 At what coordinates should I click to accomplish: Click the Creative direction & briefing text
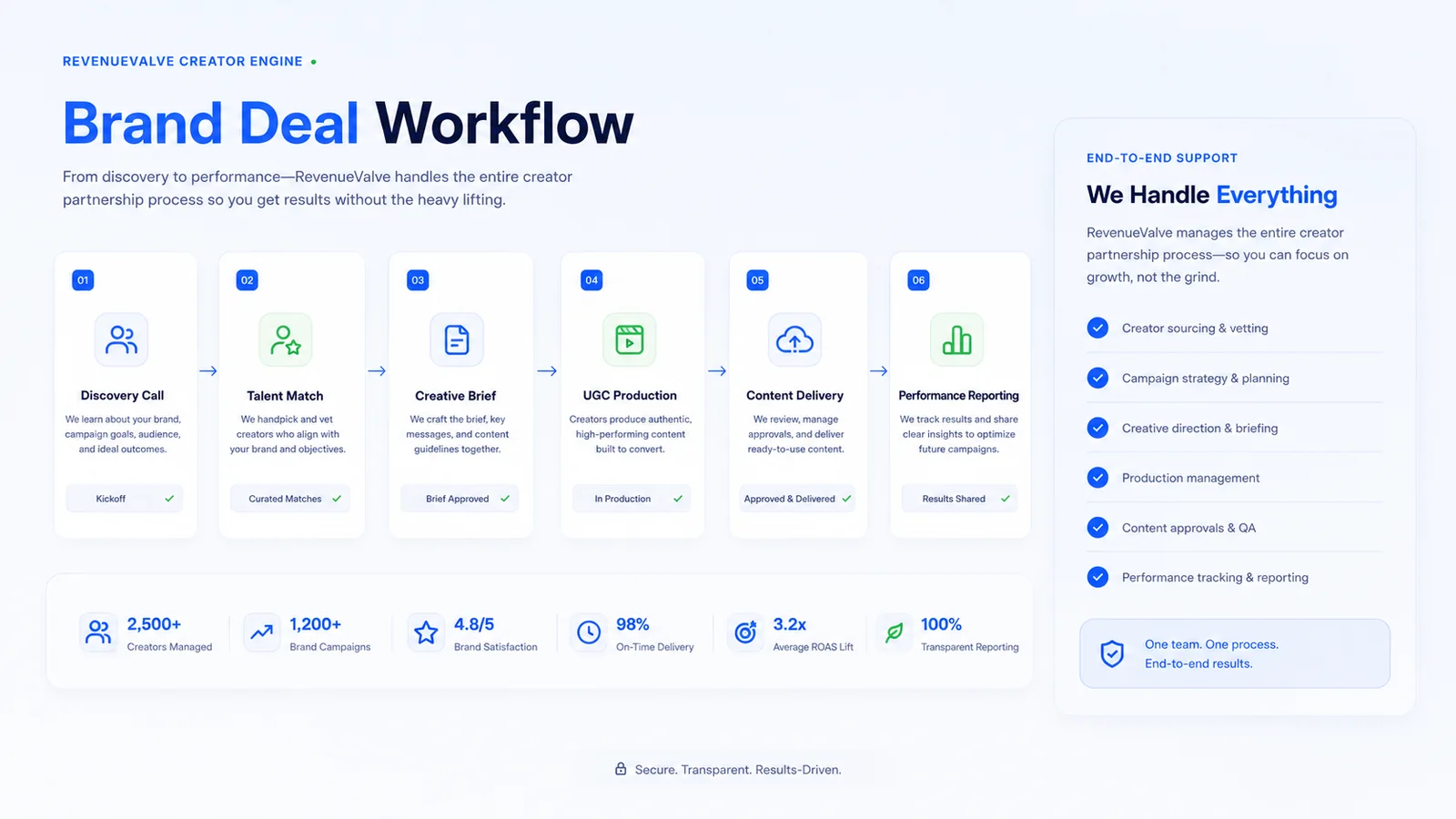coord(1199,429)
